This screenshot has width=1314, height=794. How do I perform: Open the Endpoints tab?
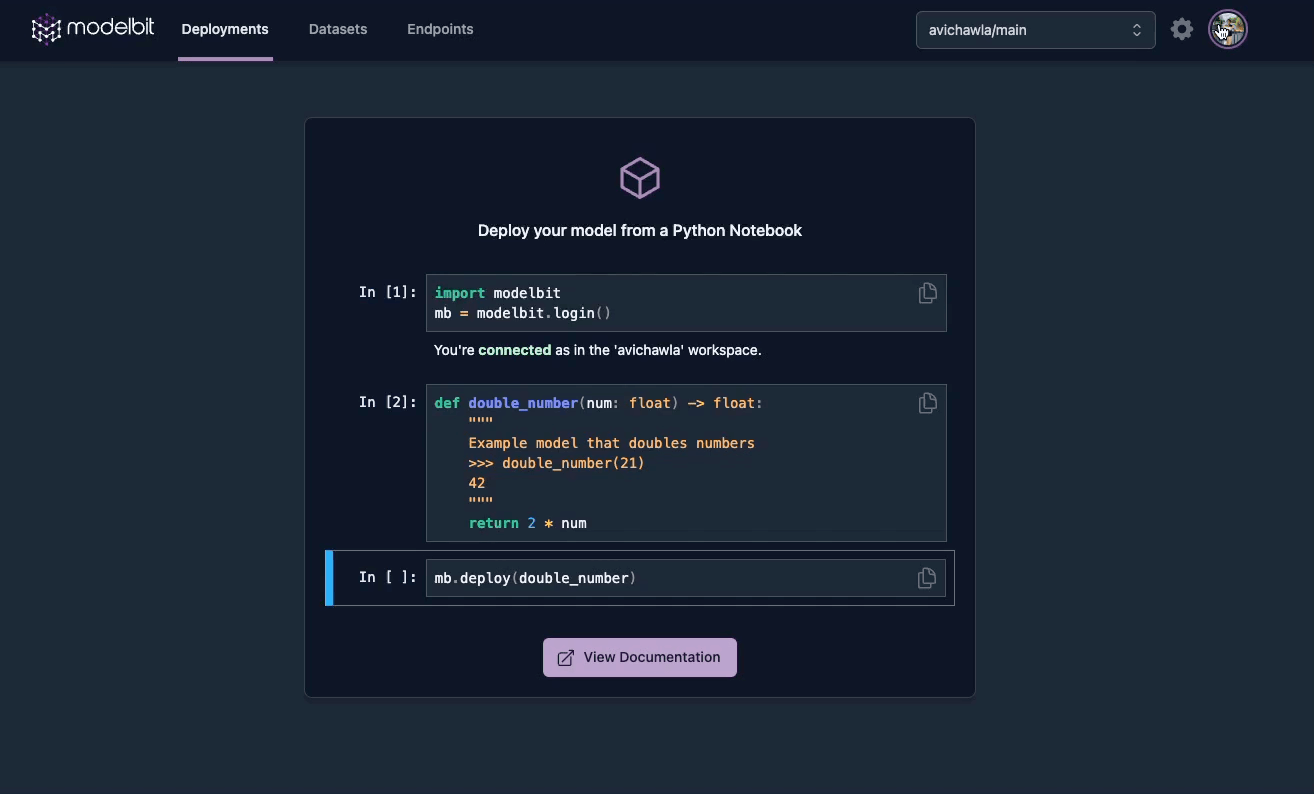440,30
